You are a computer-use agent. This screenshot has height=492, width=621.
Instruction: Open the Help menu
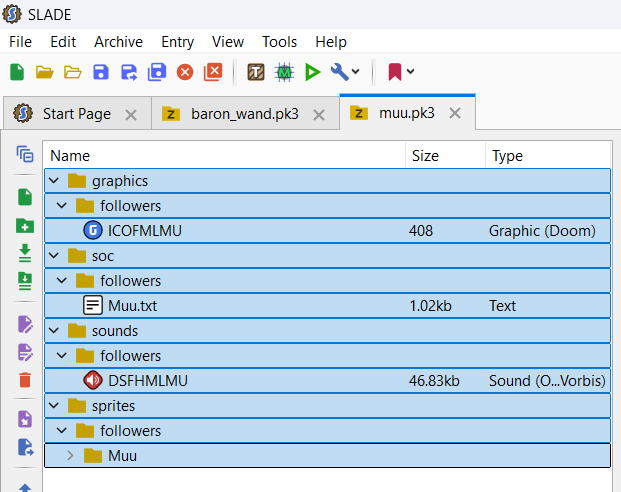pos(331,42)
